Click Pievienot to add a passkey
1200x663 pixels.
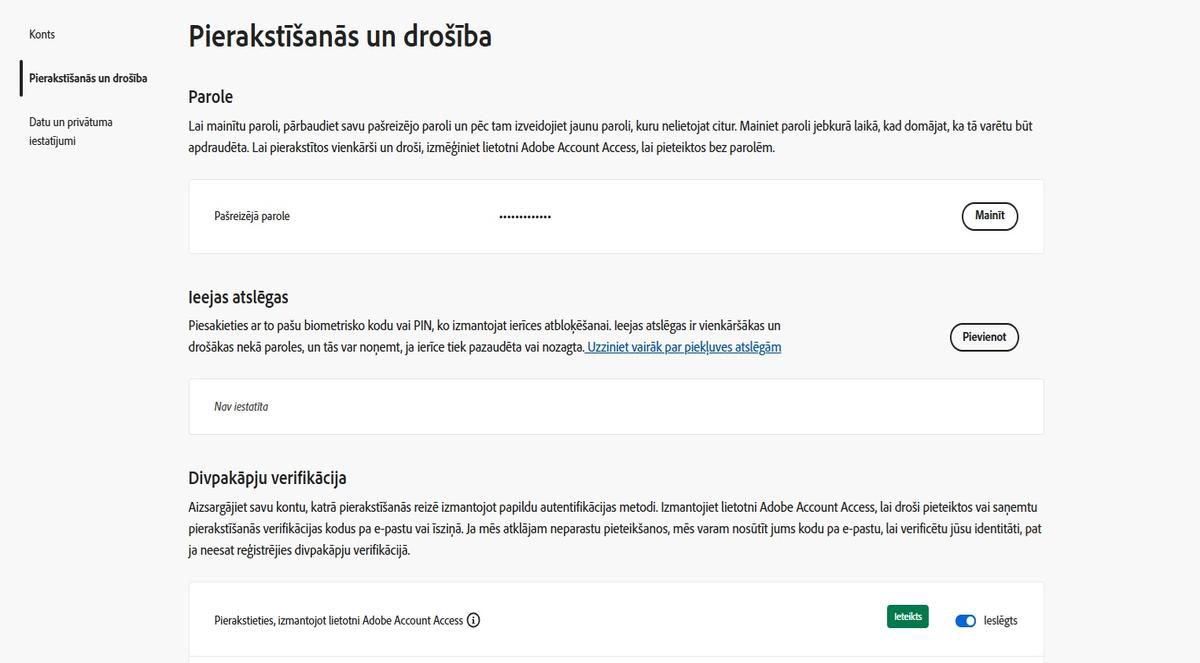tap(984, 337)
